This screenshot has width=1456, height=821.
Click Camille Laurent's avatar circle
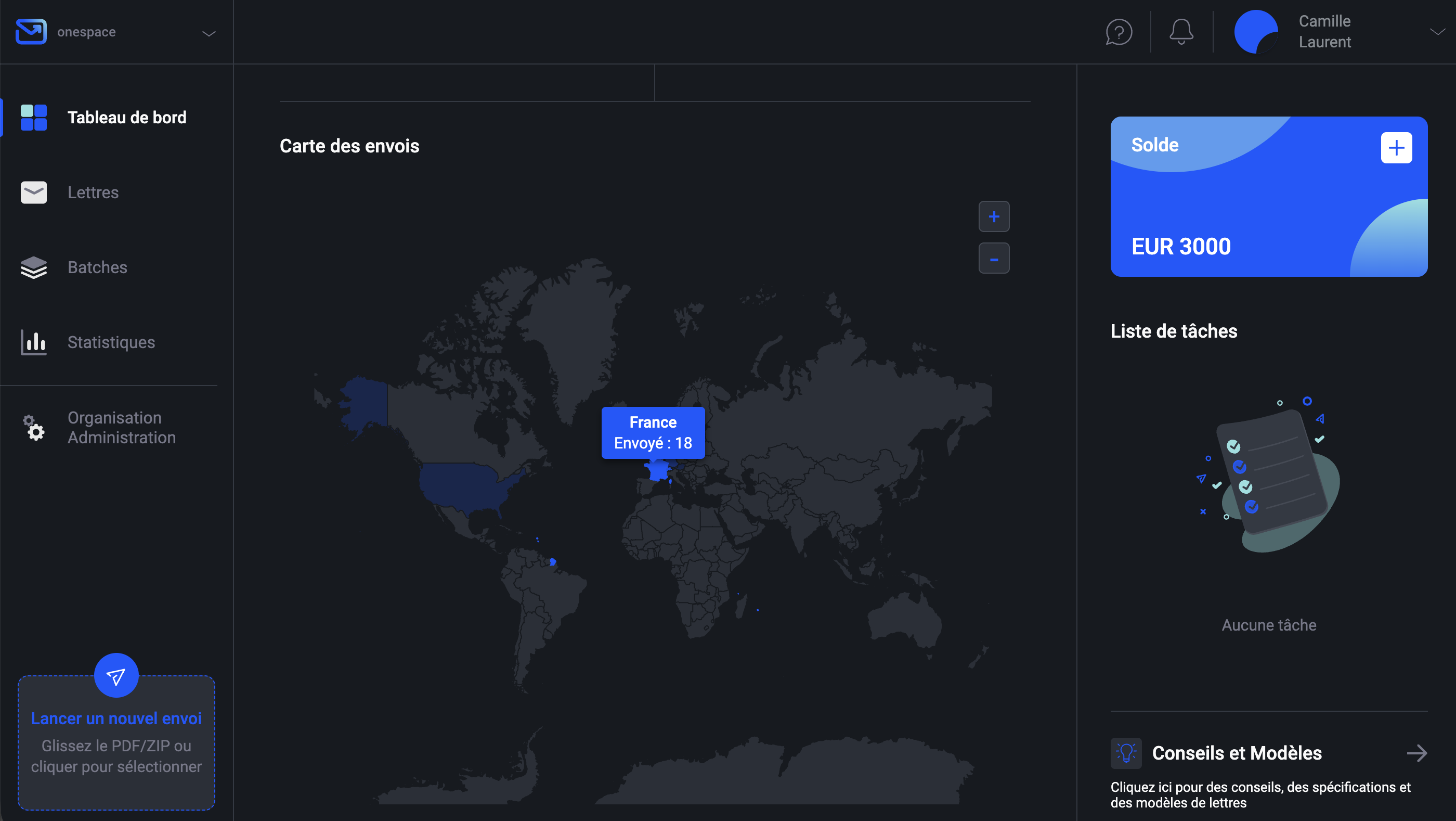click(x=1255, y=32)
